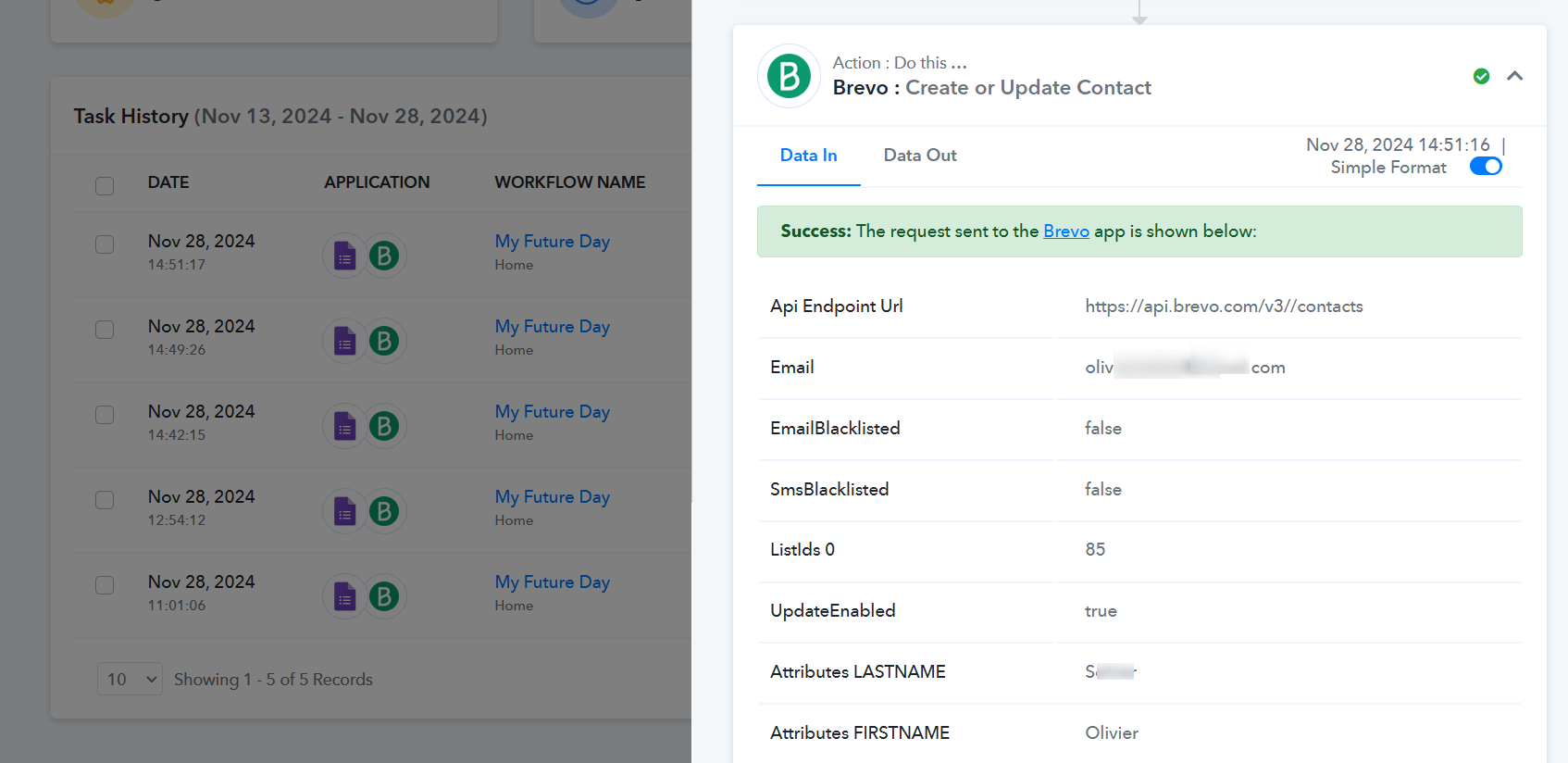Tick the checkbox for the 11:01:06 task
Screen dimensions: 1568x763
click(105, 585)
